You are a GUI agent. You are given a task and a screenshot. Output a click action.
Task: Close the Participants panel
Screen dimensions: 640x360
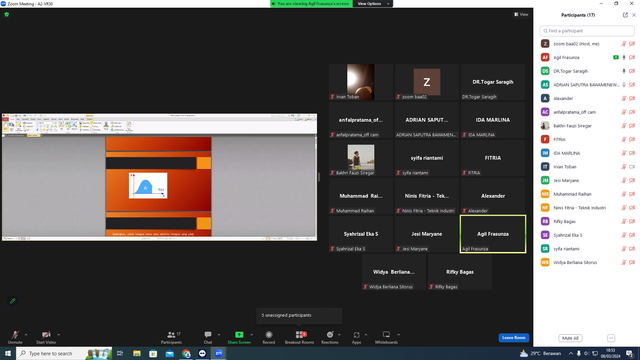click(x=634, y=15)
